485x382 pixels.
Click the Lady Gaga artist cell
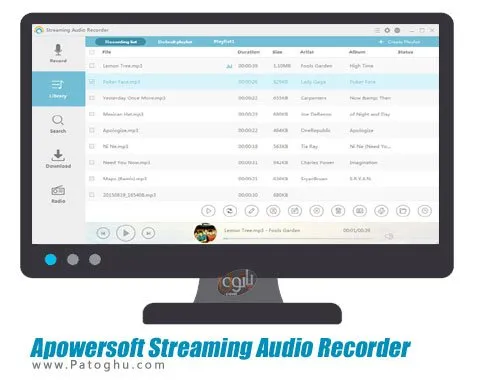(313, 82)
